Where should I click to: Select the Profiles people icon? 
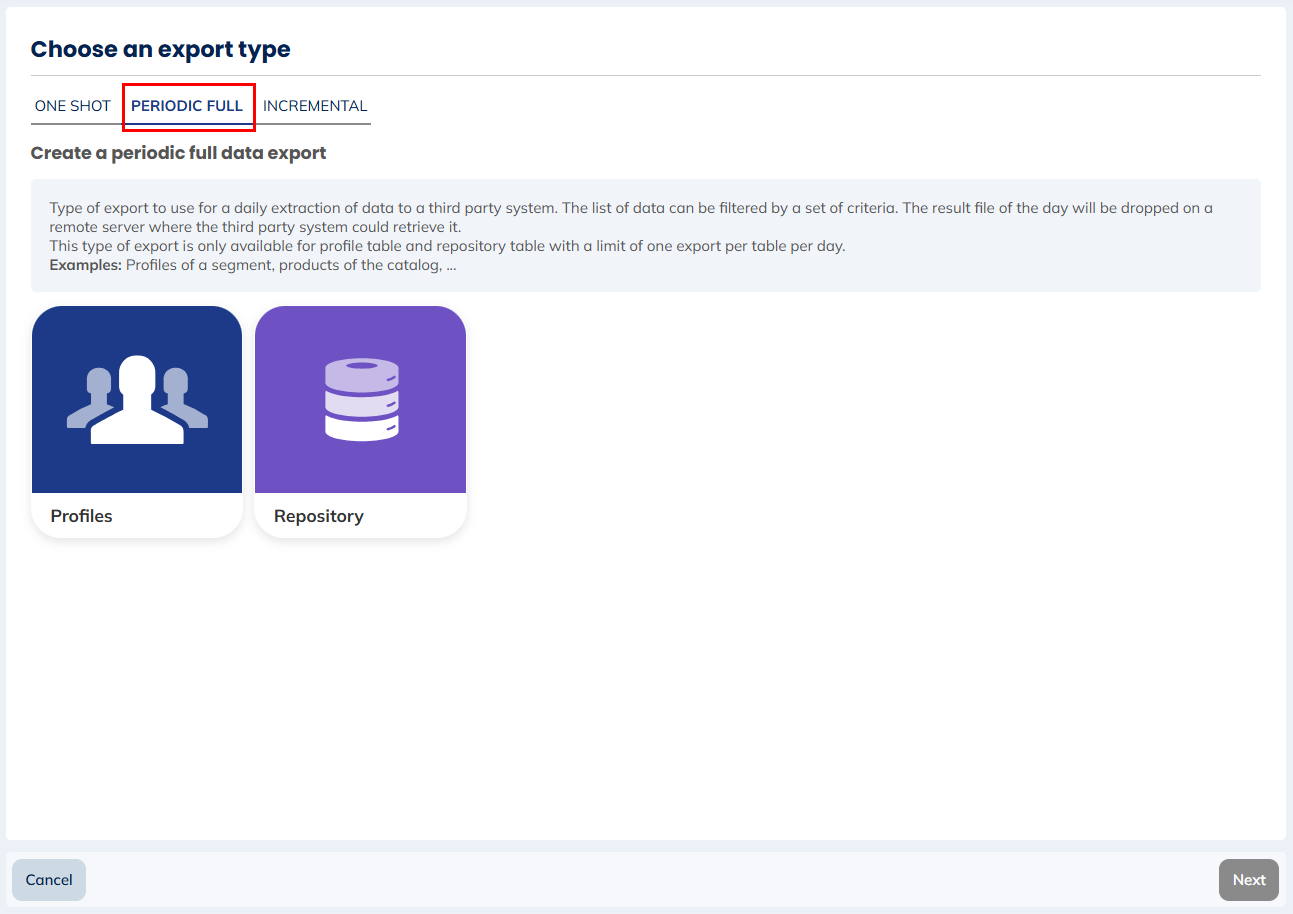tap(137, 400)
